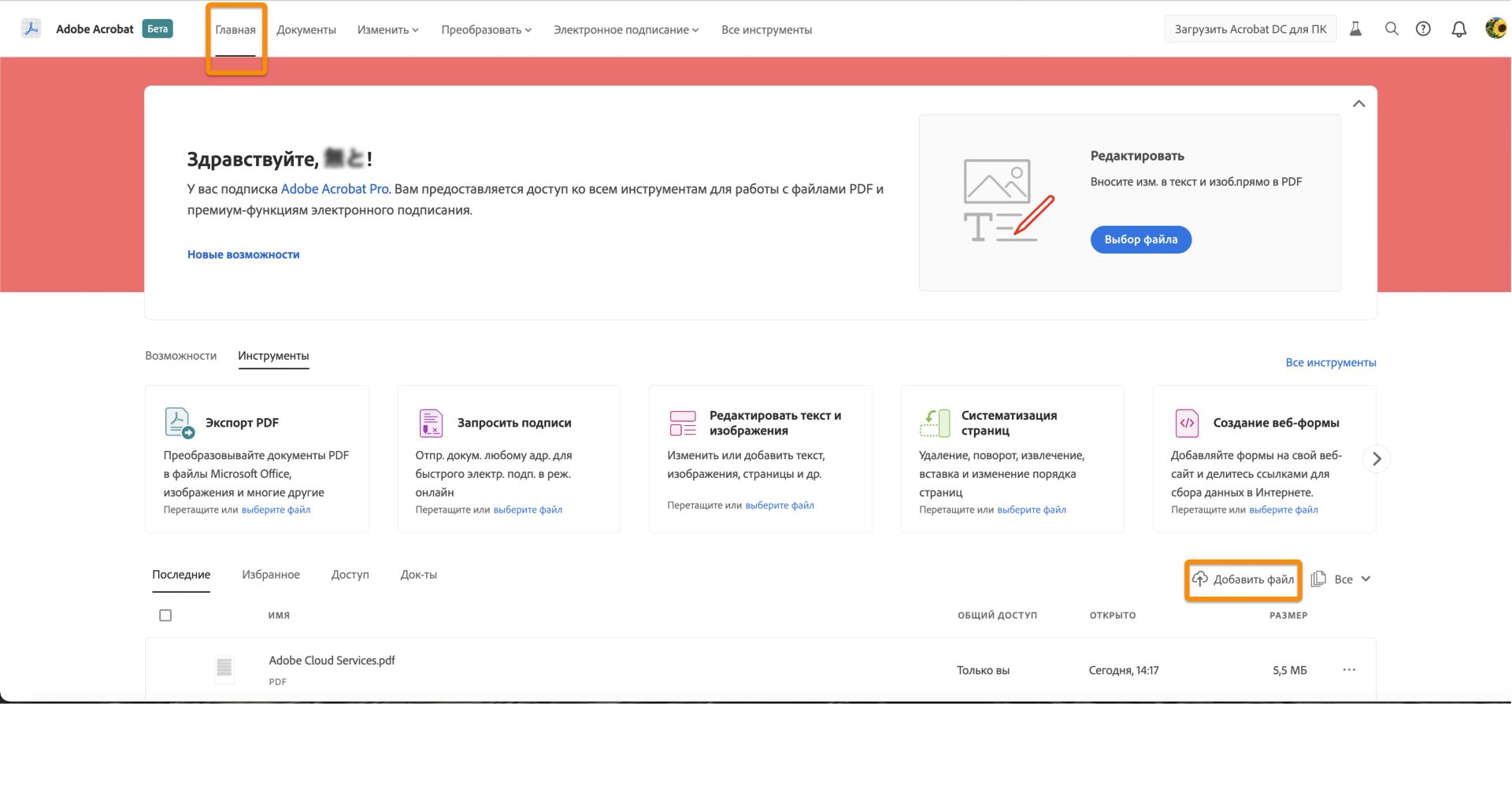
Task: Click the Organize pages tool icon
Action: [935, 423]
